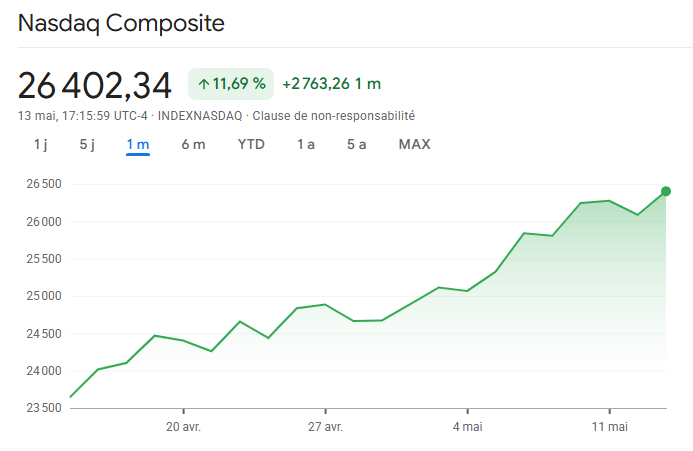Select the 1 m time range tab

[138, 145]
